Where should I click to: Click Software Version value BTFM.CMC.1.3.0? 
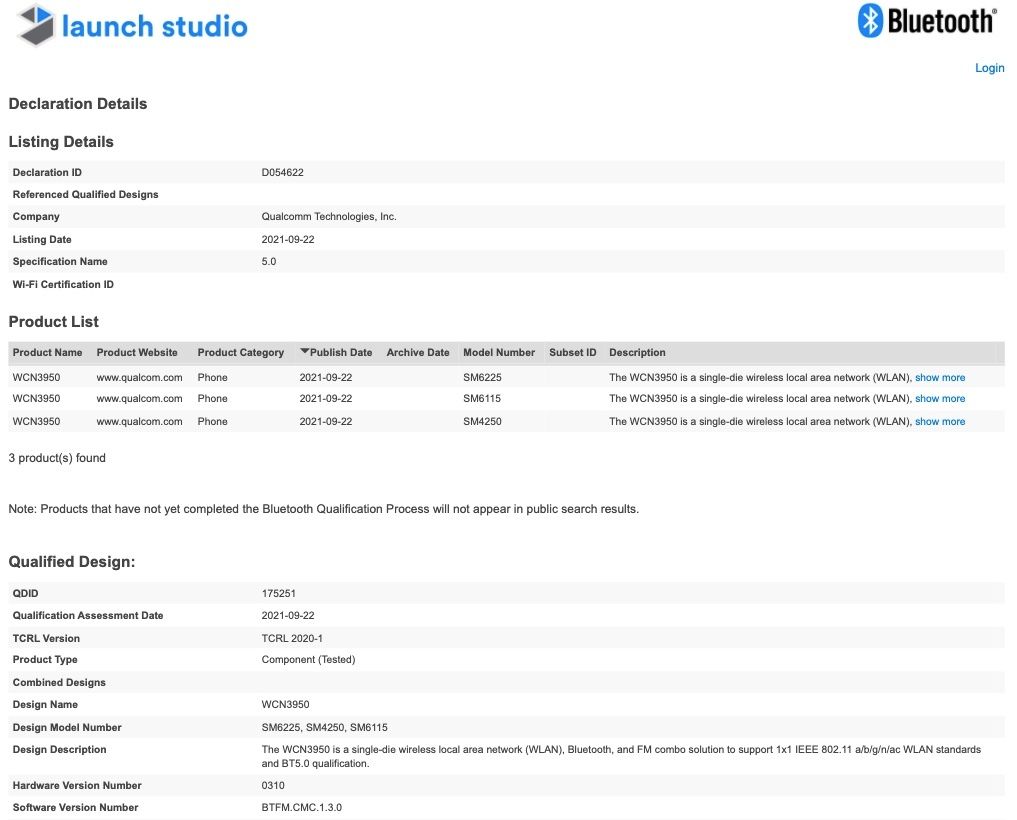[x=302, y=808]
